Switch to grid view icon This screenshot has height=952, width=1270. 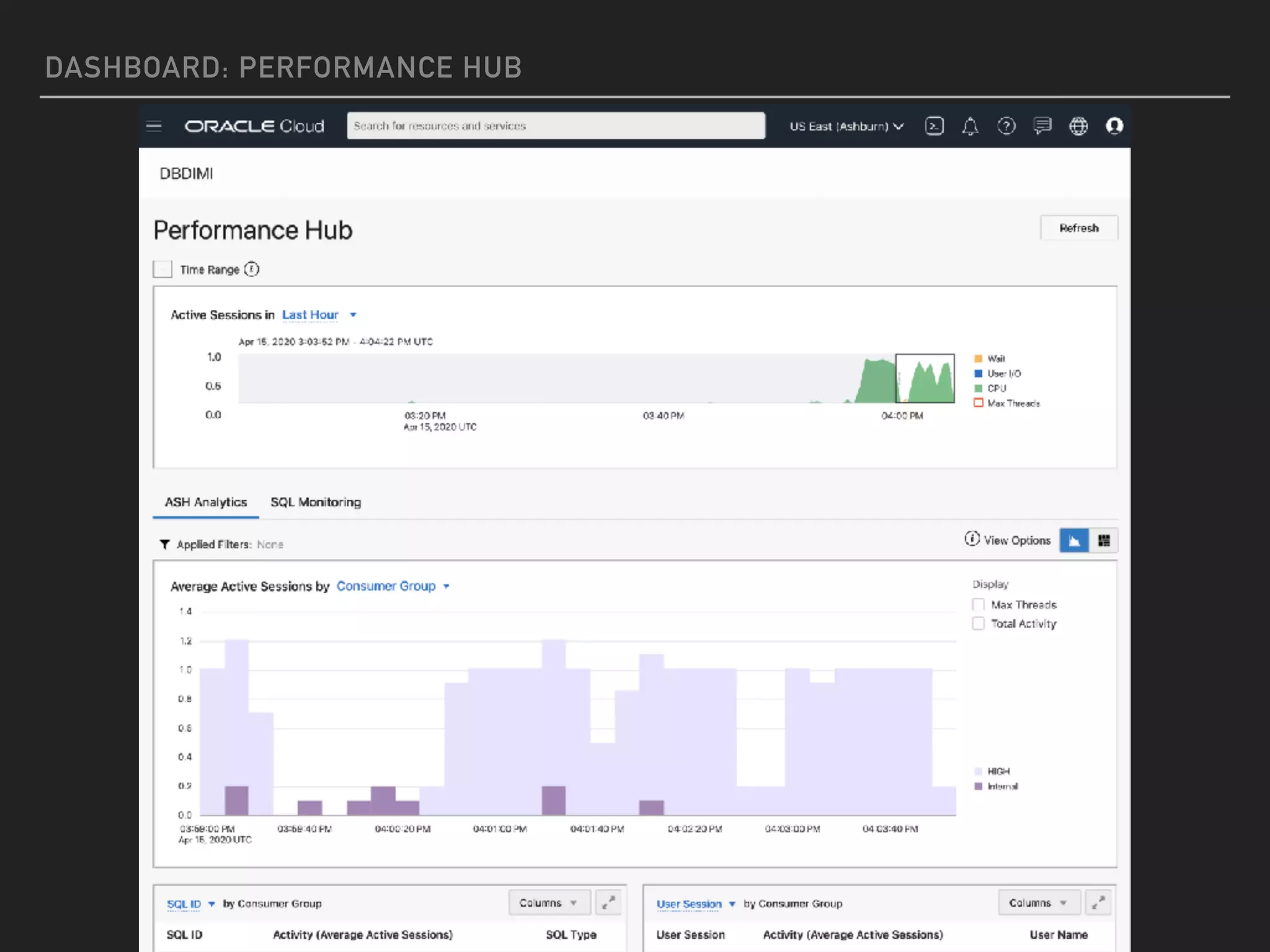coord(1104,540)
